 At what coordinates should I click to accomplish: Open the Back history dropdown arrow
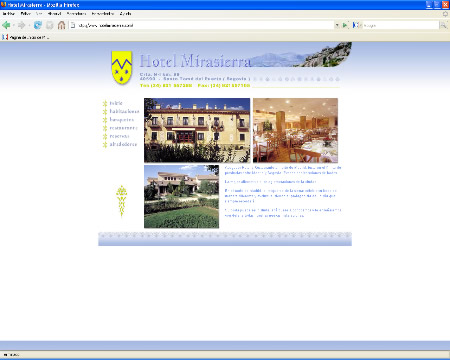tap(13, 25)
